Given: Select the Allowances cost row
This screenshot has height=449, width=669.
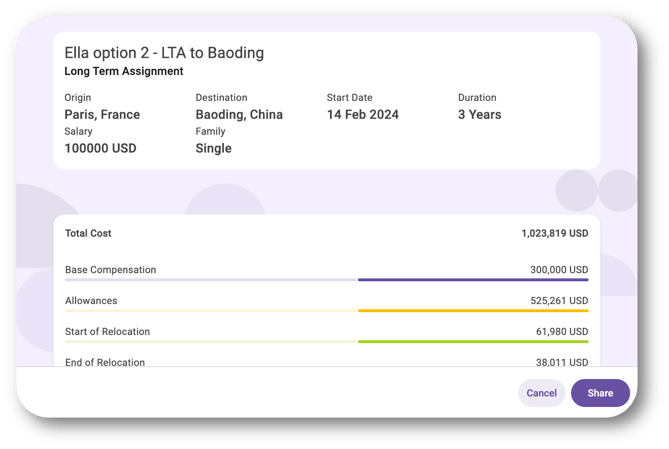Looking at the screenshot, I should (326, 304).
